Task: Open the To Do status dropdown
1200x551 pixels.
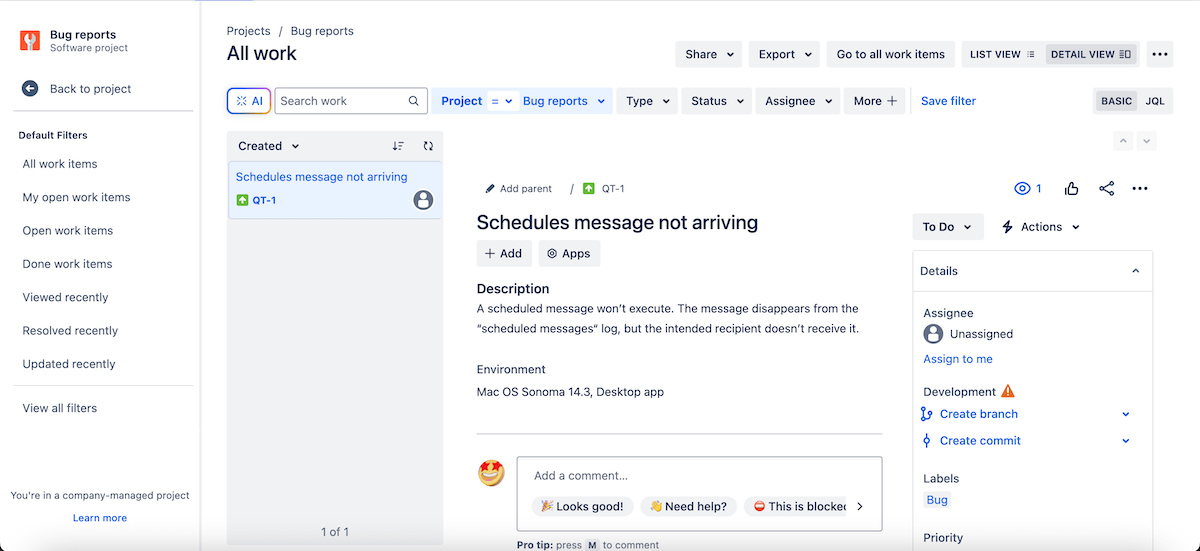Action: coord(947,227)
